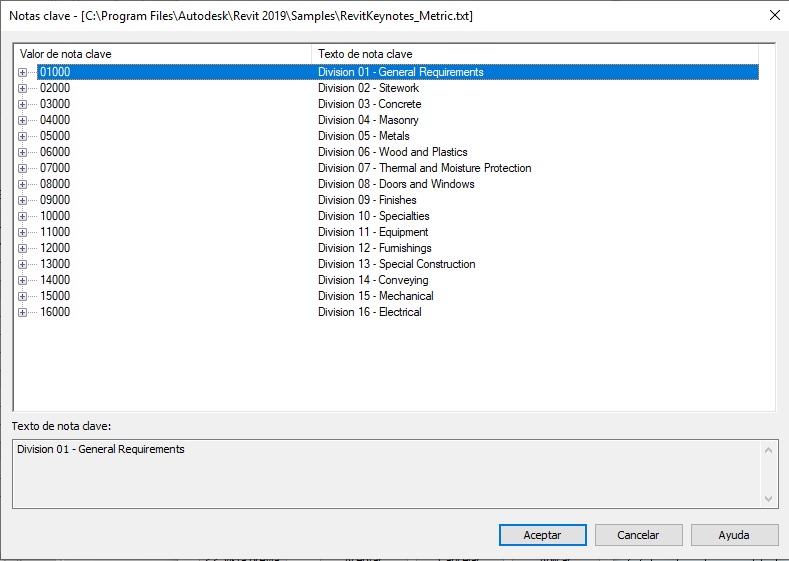
Task: Select Division 13 - Special Construction entry
Action: 396,264
